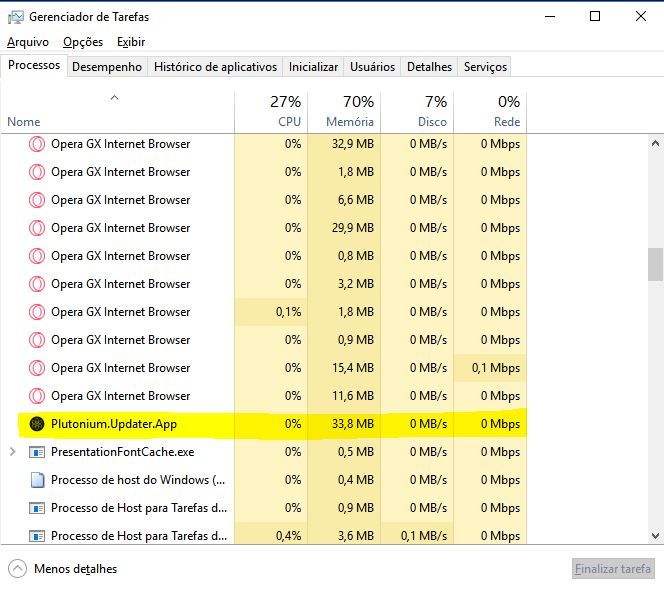Click the 0,4 MB memory cell
This screenshot has height=593, width=664.
[x=344, y=480]
